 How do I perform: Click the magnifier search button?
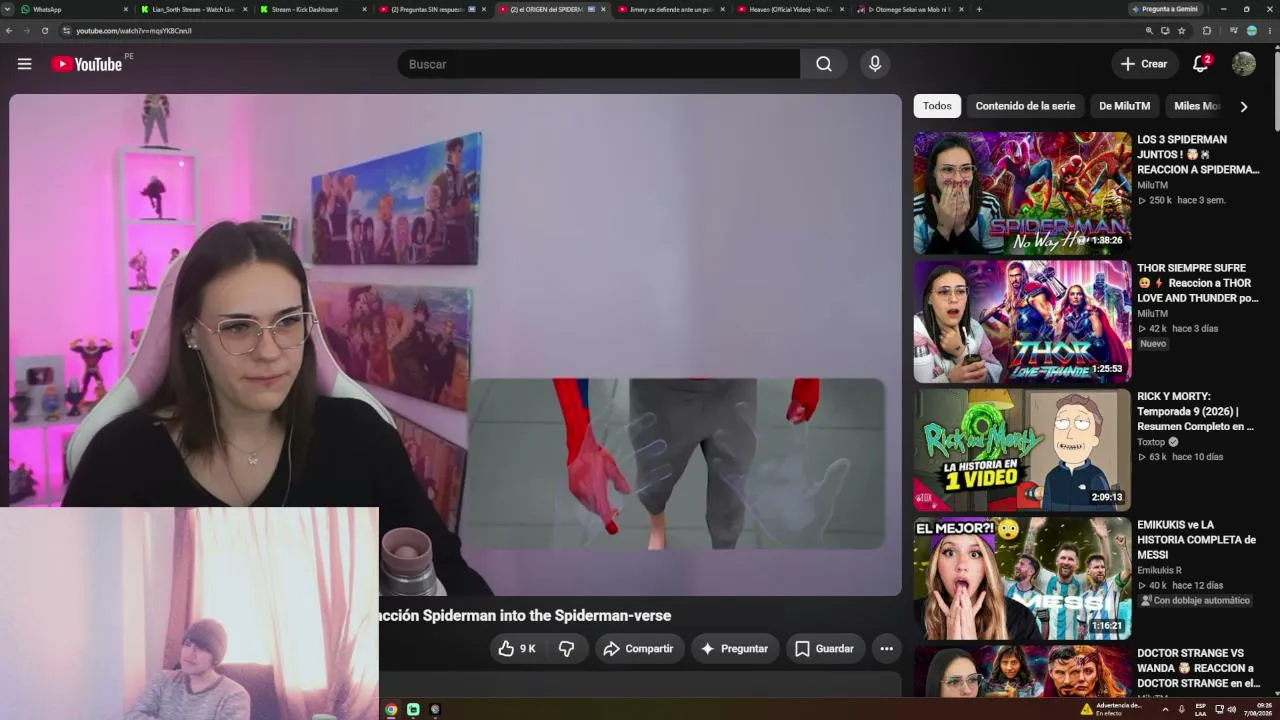(x=823, y=64)
